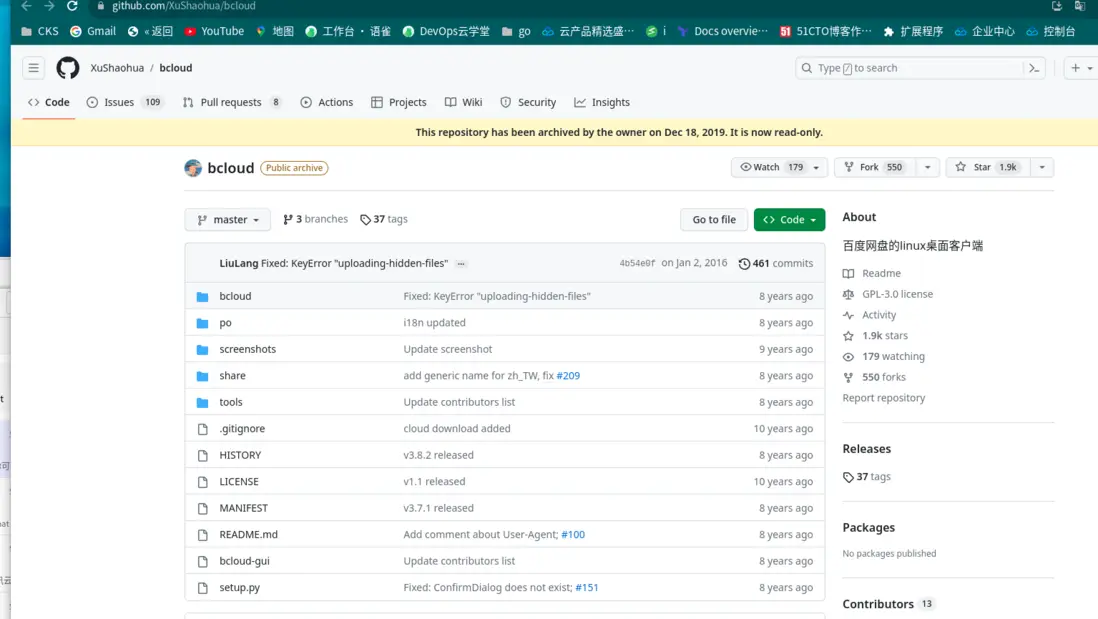Viewport: 1098px width, 619px height.
Task: Open issue #100 link
Action: (x=573, y=534)
